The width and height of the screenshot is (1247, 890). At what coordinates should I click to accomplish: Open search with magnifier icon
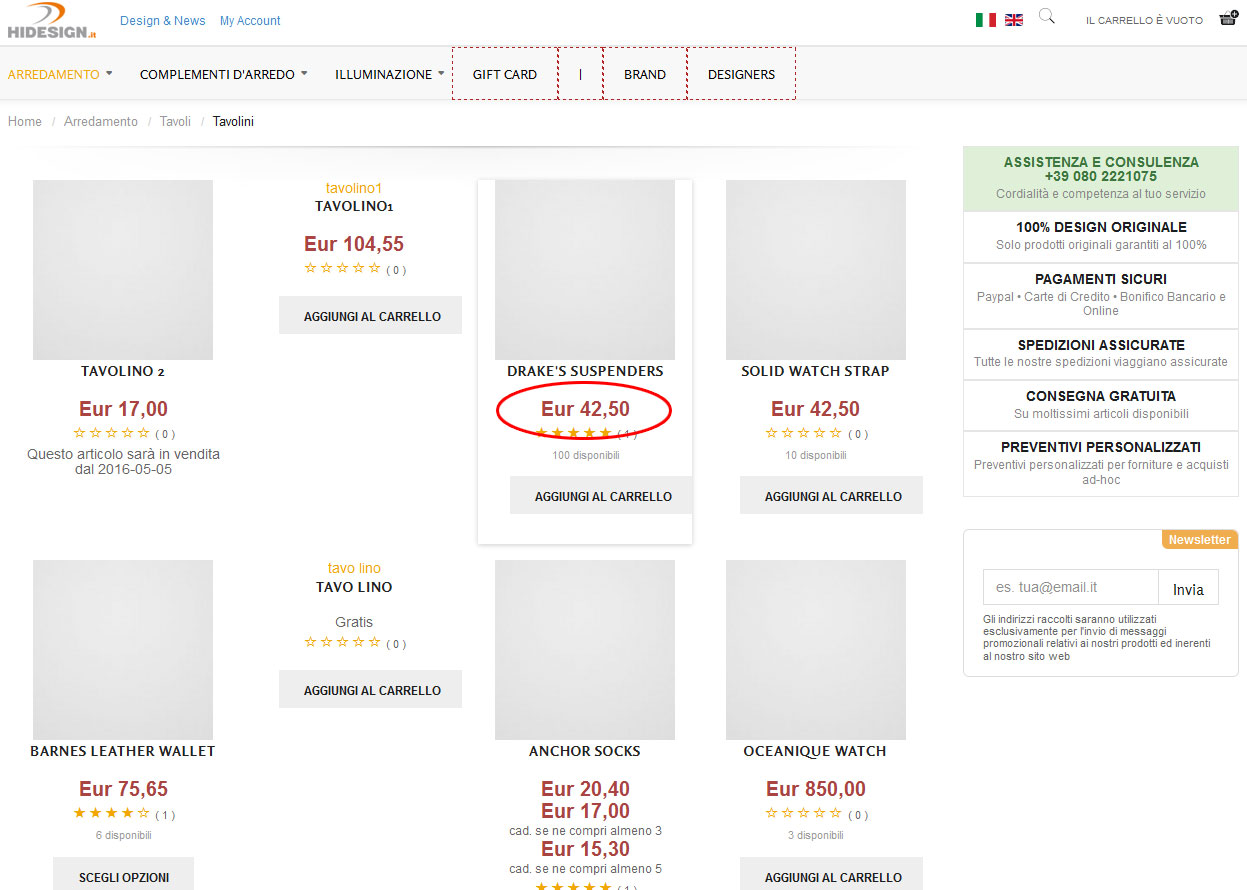[x=1046, y=17]
